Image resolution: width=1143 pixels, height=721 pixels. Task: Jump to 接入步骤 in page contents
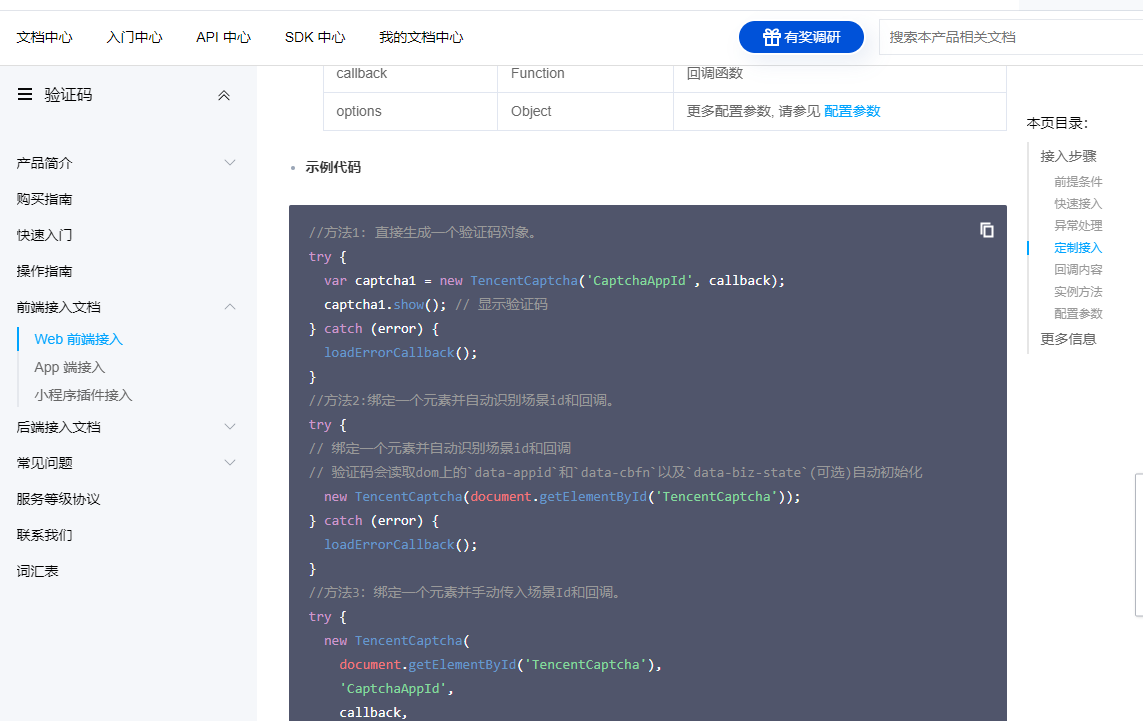click(x=1068, y=156)
